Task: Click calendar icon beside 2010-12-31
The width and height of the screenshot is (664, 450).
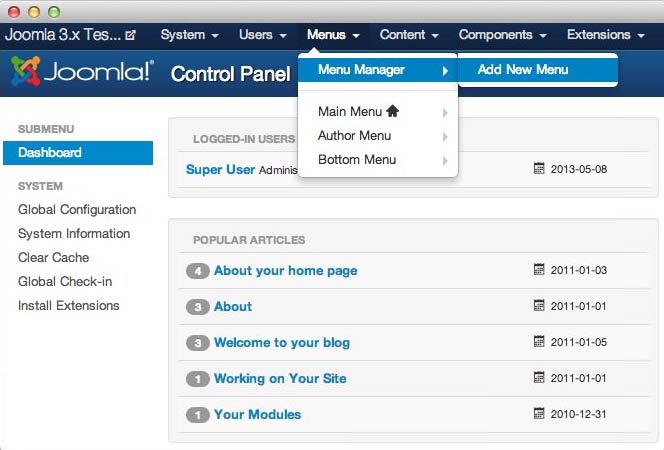Action: coord(540,414)
